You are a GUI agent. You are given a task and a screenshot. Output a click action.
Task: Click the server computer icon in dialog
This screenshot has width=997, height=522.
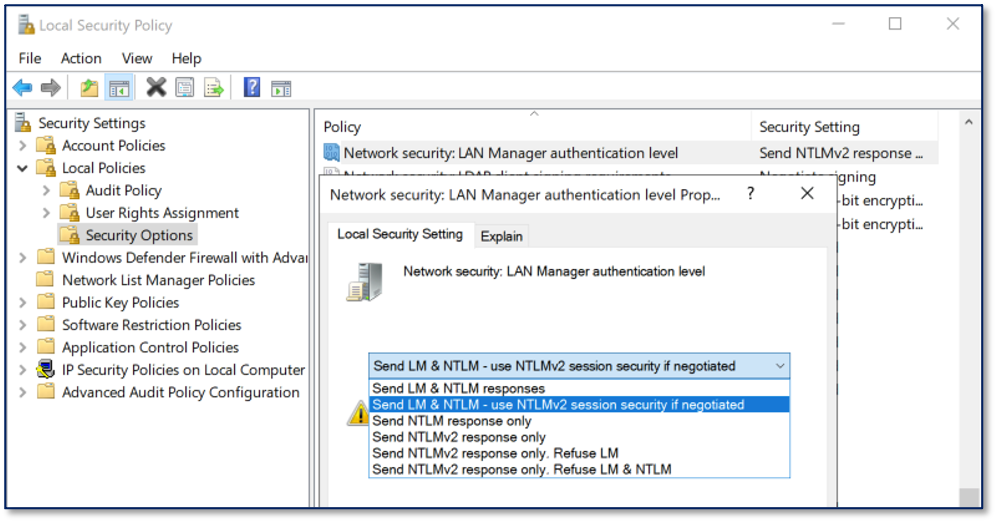pyautogui.click(x=366, y=282)
